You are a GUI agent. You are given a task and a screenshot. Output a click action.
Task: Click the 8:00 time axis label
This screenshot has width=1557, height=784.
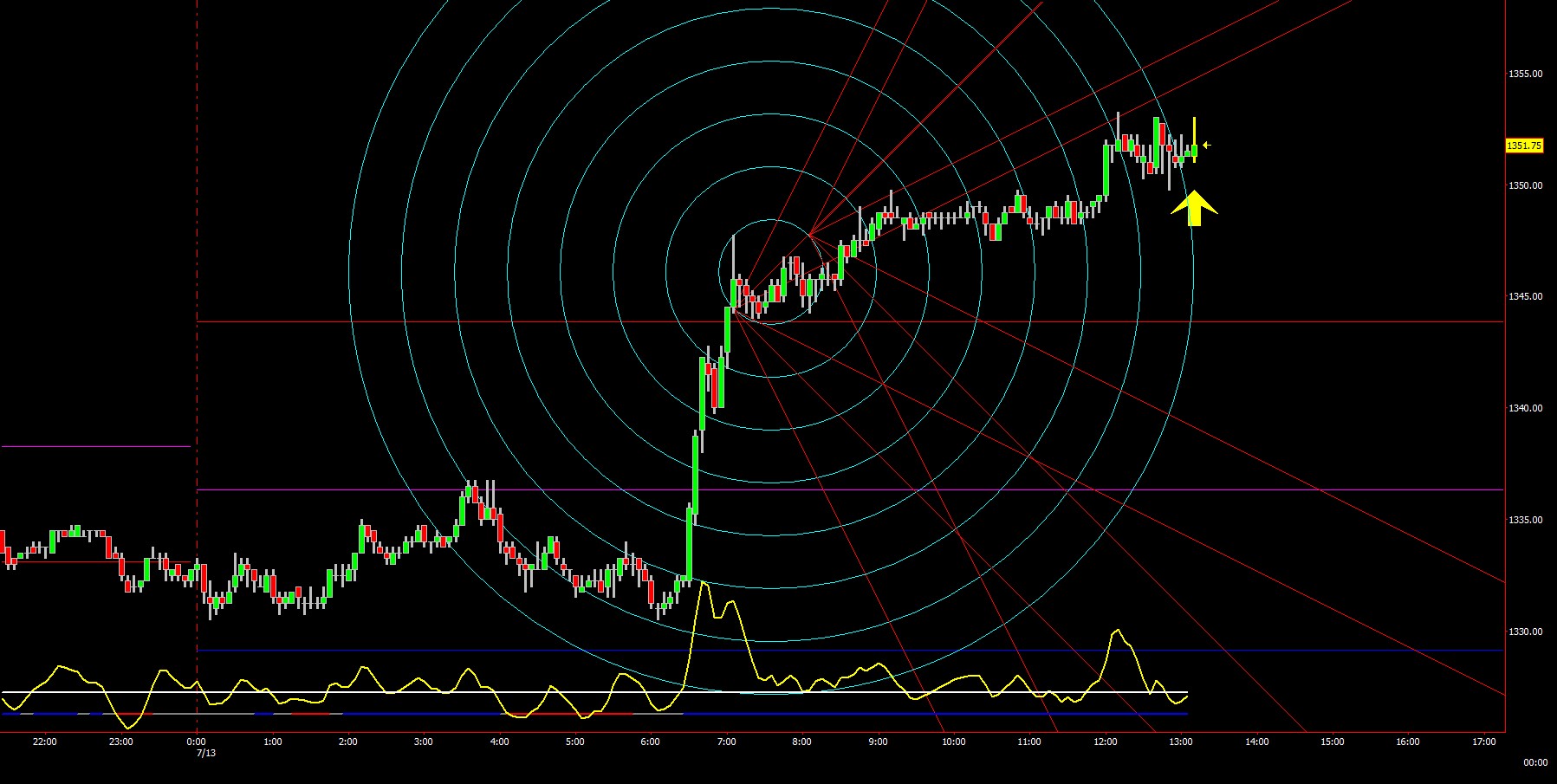801,742
